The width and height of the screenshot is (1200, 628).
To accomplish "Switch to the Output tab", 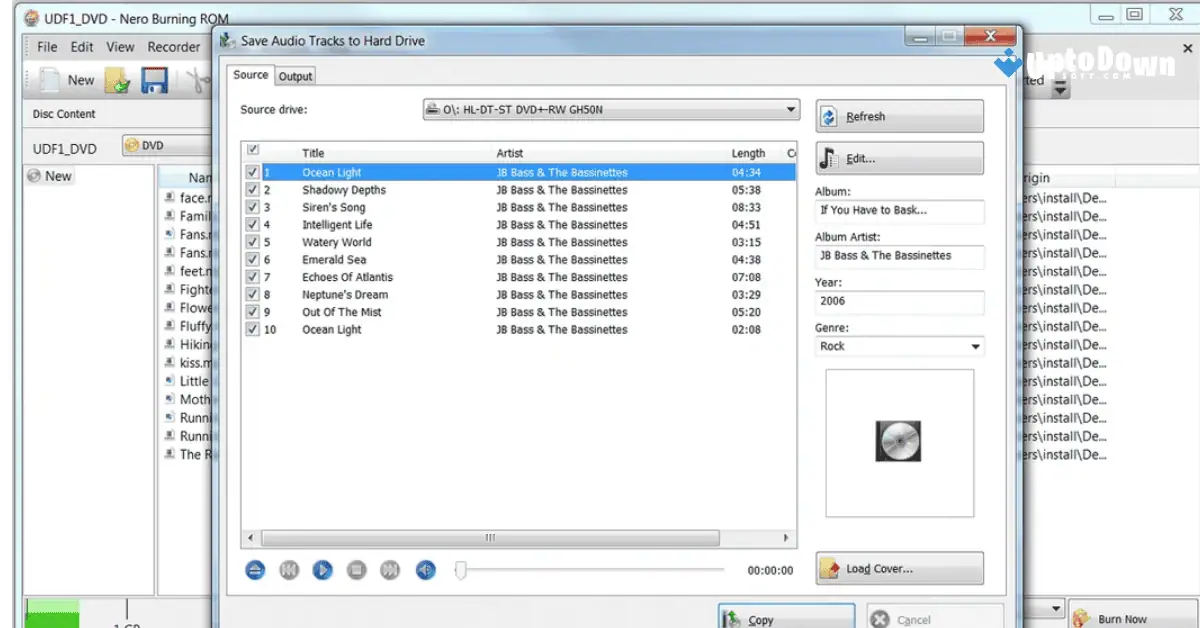I will click(x=295, y=75).
